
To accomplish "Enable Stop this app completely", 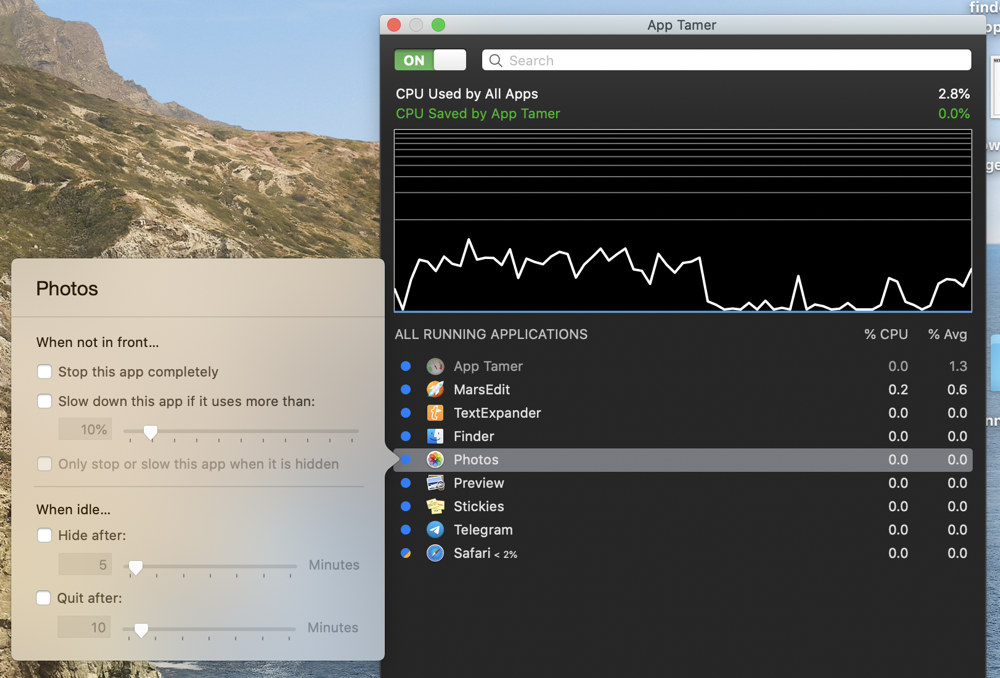I will point(45,372).
